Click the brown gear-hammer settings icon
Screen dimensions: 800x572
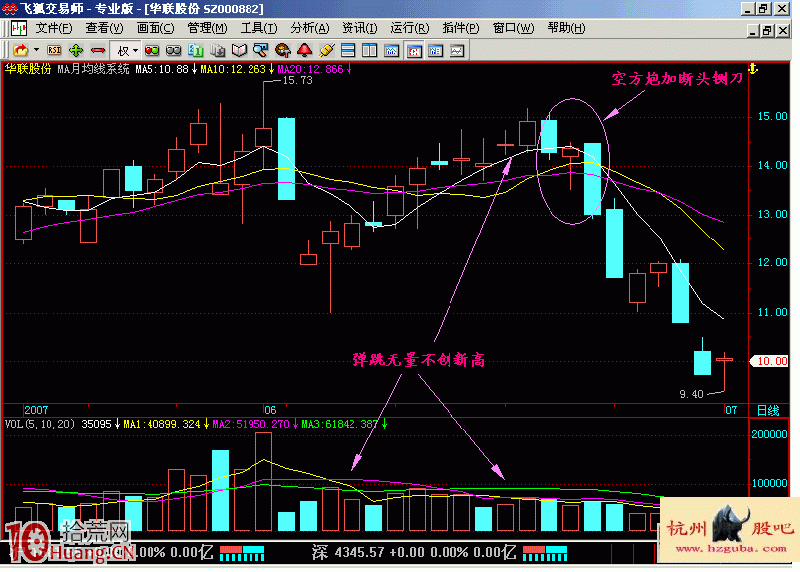pyautogui.click(x=283, y=51)
